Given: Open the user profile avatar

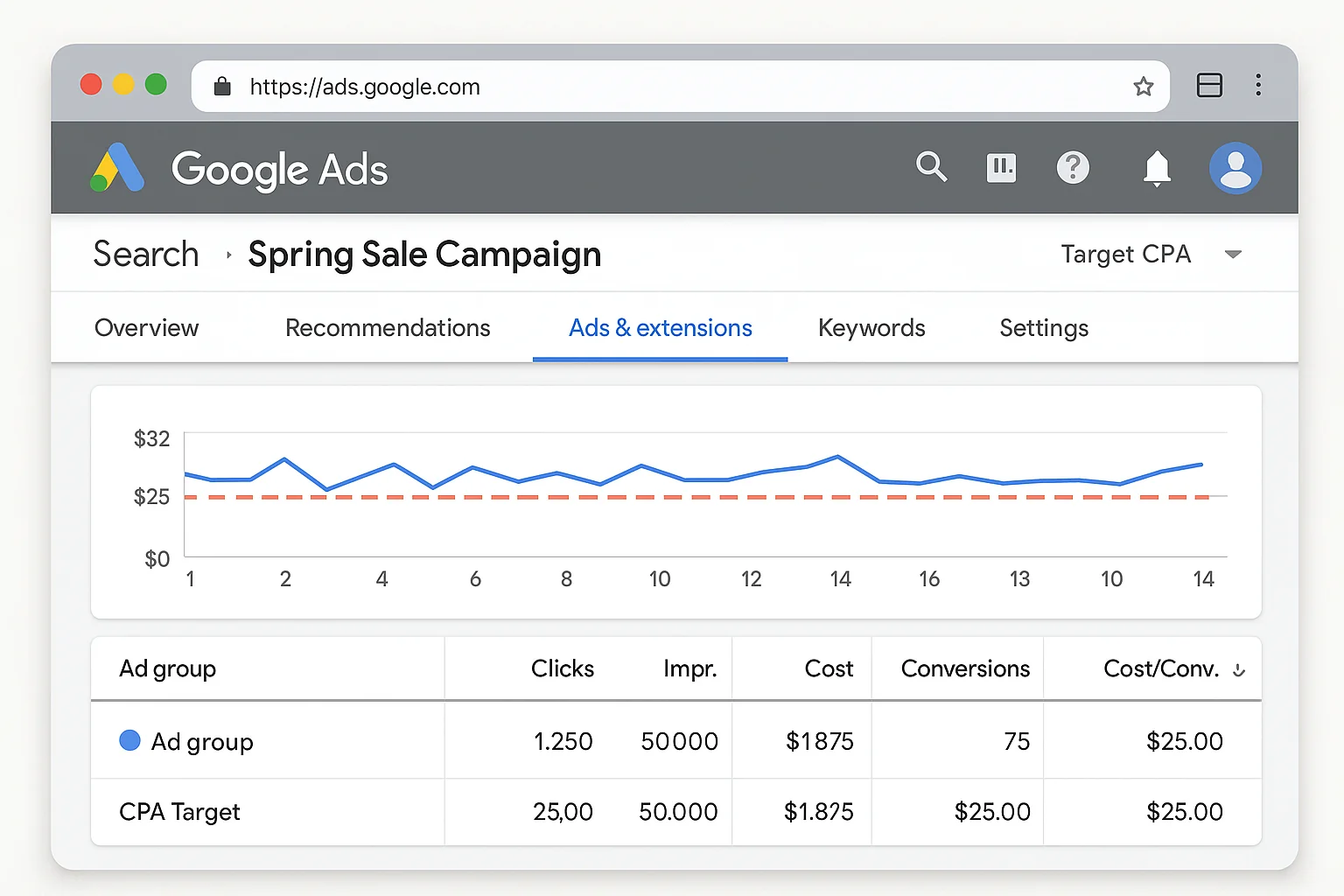Looking at the screenshot, I should [x=1235, y=167].
